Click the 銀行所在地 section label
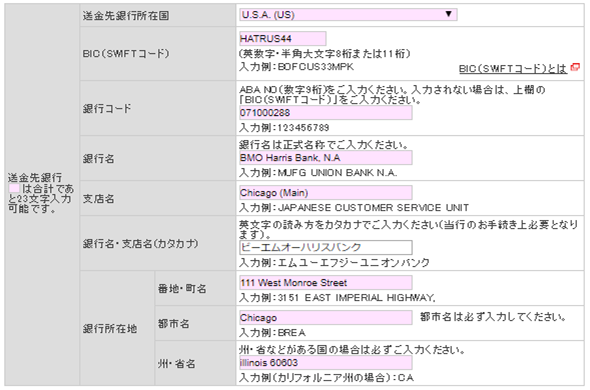Screen dimensions: 590x390 point(109,328)
